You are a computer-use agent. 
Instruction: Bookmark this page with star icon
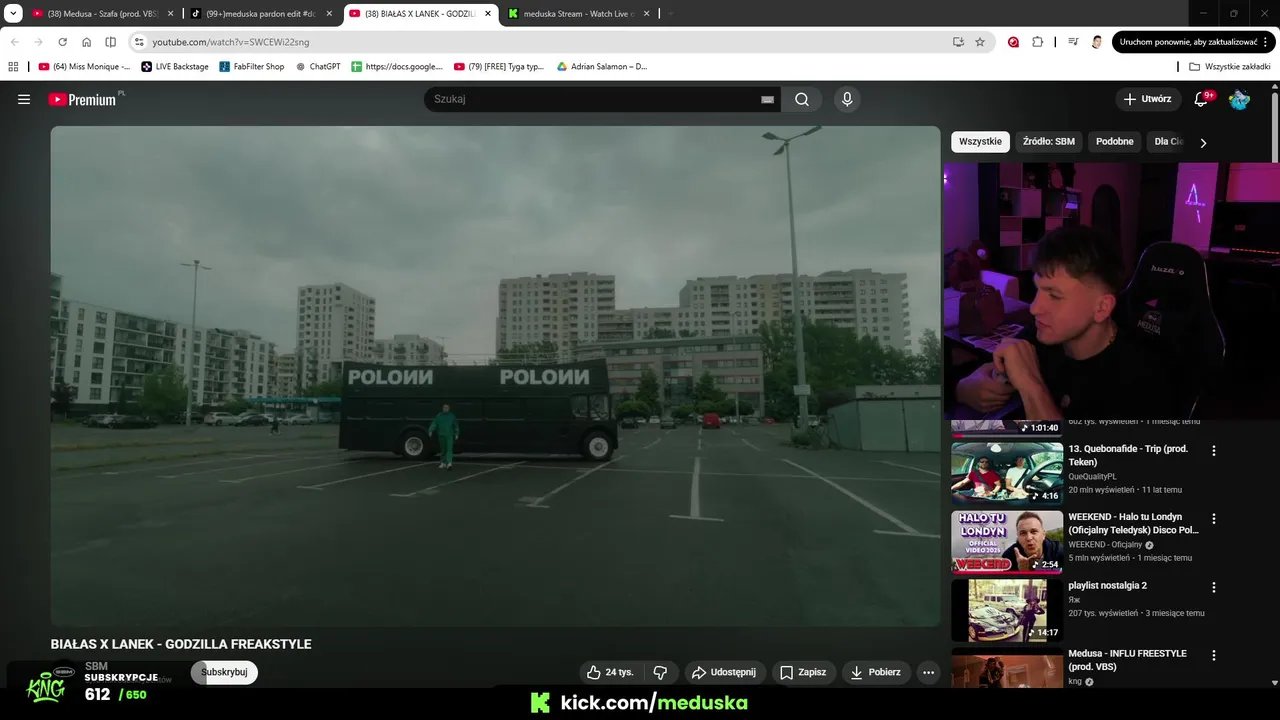click(980, 42)
